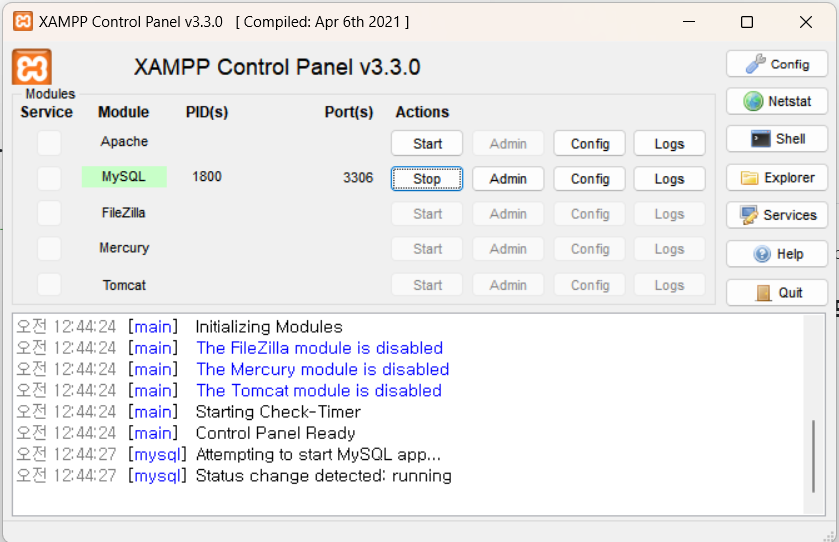The height and width of the screenshot is (542, 839).
Task: Click the window resize grip corner
Action: pos(830,536)
